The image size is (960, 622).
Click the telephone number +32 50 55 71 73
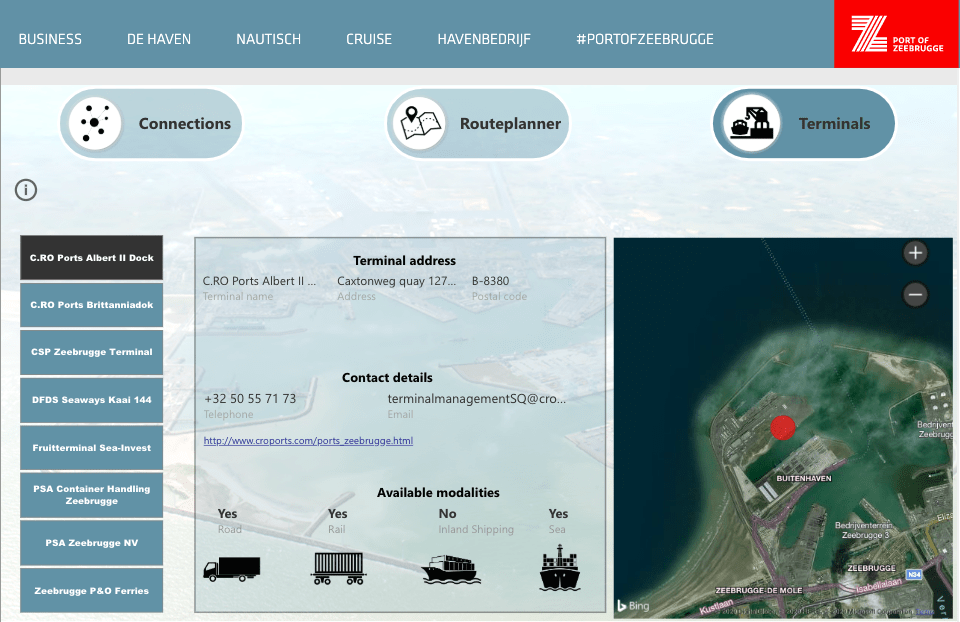(x=250, y=399)
